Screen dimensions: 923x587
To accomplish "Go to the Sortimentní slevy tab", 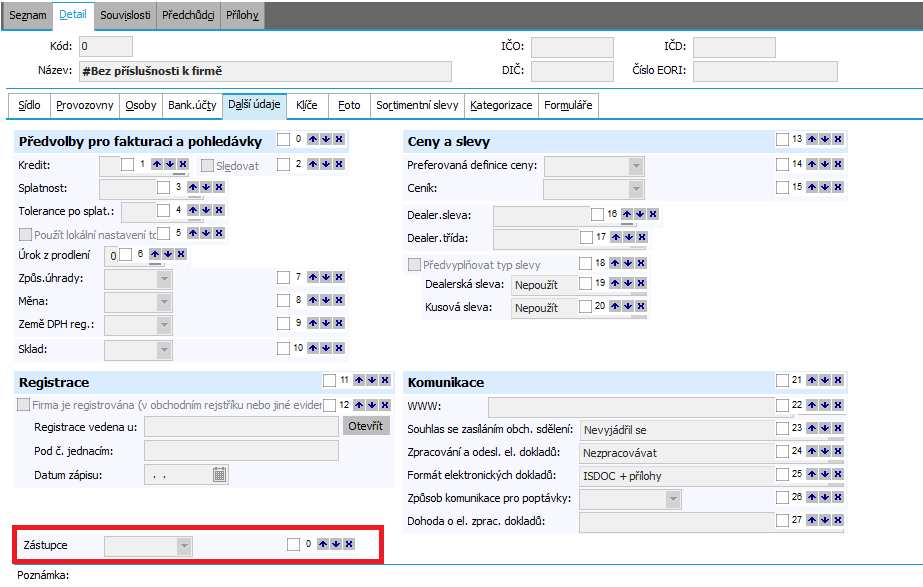I will pos(417,105).
